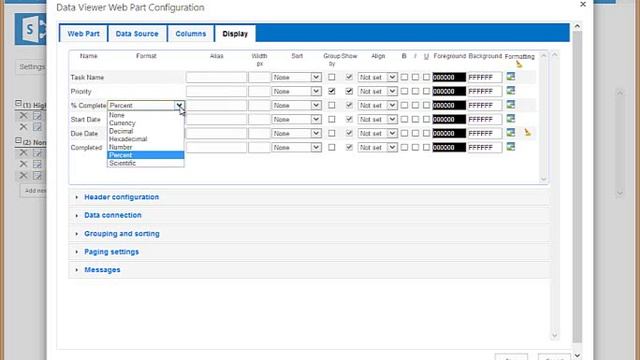Open formatting editor icon for Completed row
This screenshot has width=640, height=360.
(510, 147)
